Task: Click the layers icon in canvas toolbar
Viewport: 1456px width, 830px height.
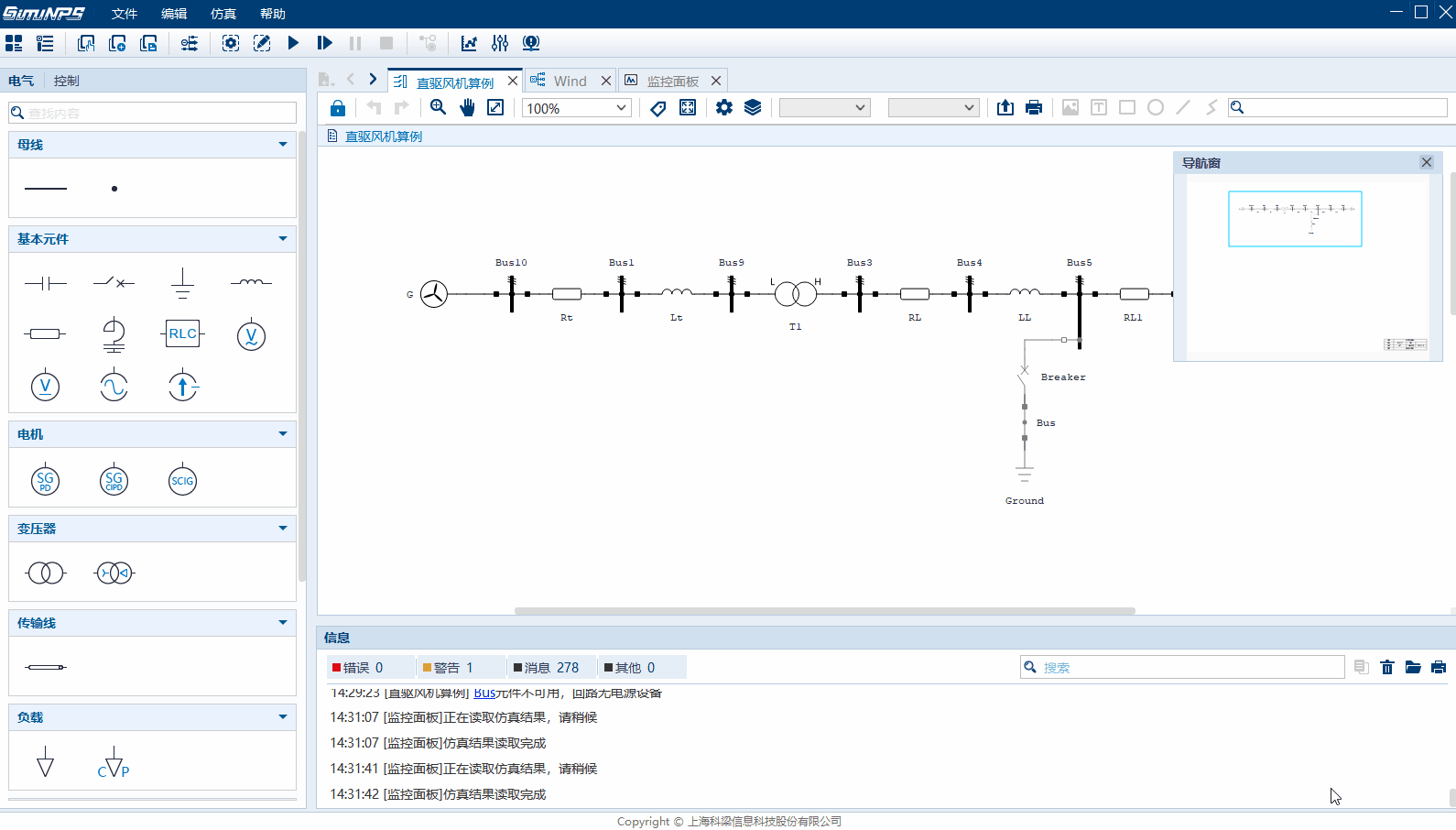Action: [x=753, y=108]
